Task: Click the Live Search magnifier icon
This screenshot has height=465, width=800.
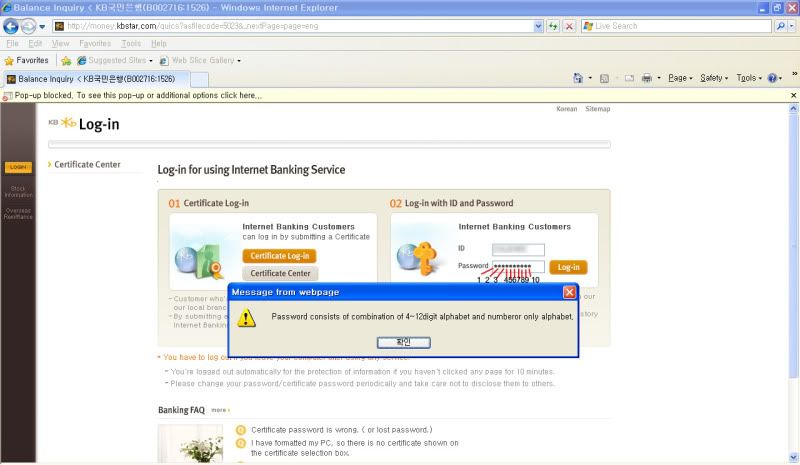Action: point(780,26)
